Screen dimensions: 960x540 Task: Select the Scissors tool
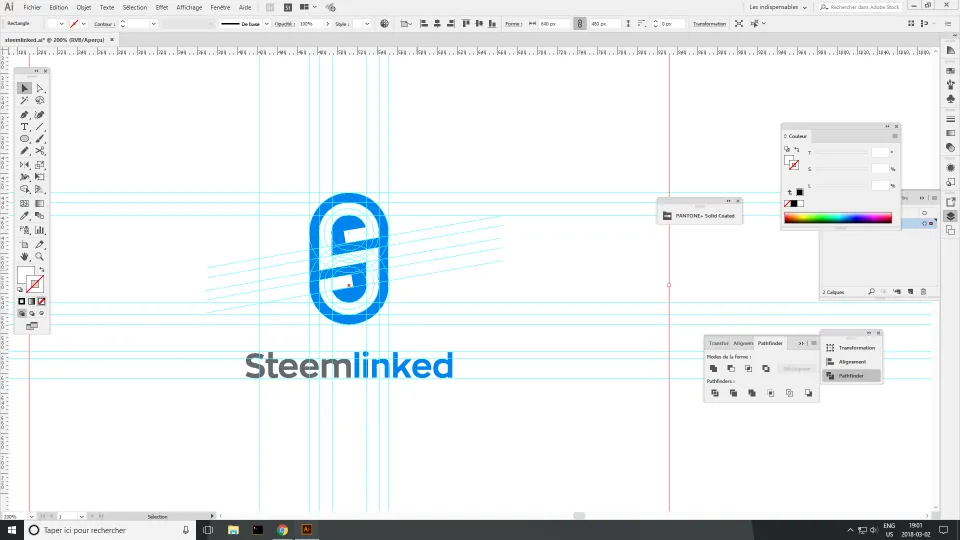(x=40, y=151)
